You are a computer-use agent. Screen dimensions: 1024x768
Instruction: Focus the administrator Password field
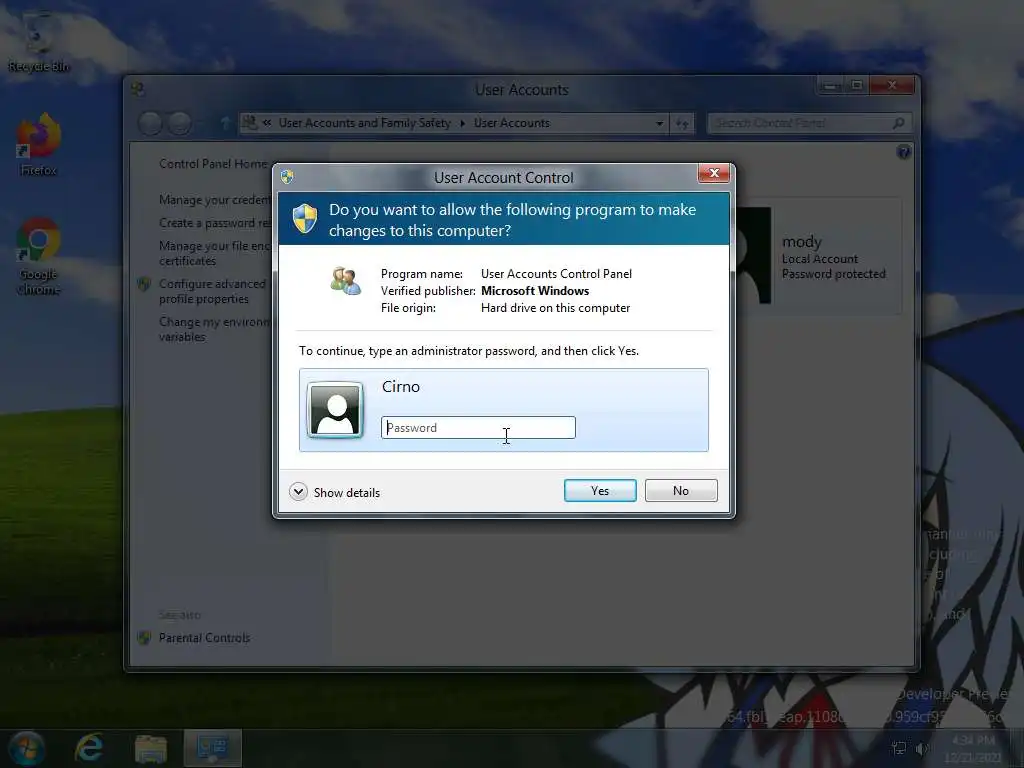478,428
